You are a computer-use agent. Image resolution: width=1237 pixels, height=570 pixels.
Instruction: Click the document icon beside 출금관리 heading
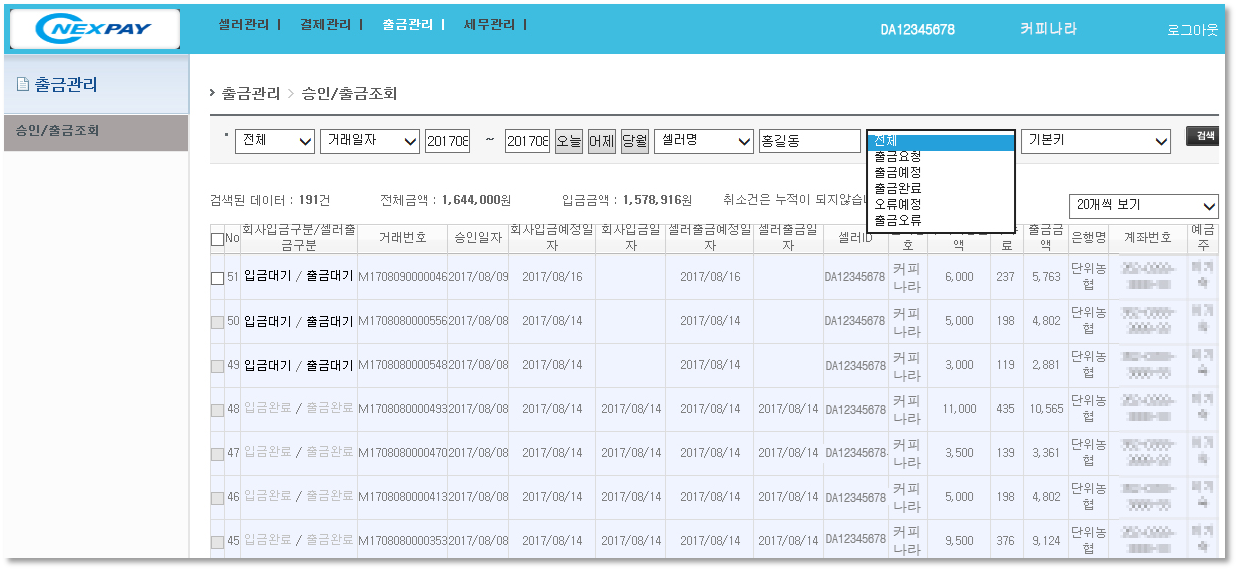[x=22, y=85]
